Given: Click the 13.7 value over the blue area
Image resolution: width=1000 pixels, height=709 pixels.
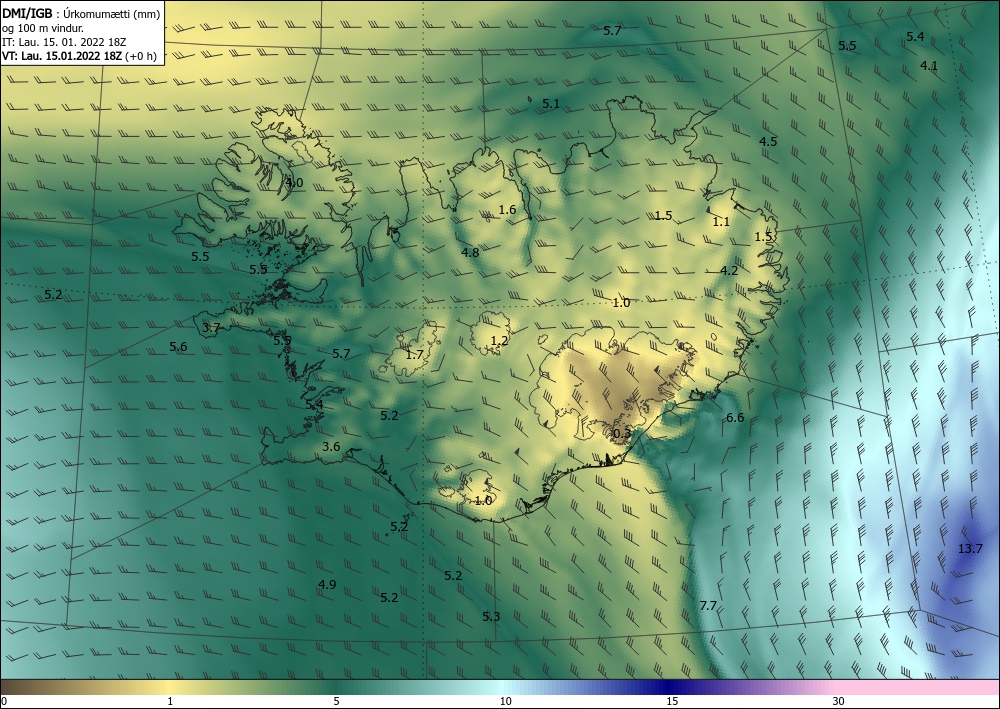Looking at the screenshot, I should (970, 548).
